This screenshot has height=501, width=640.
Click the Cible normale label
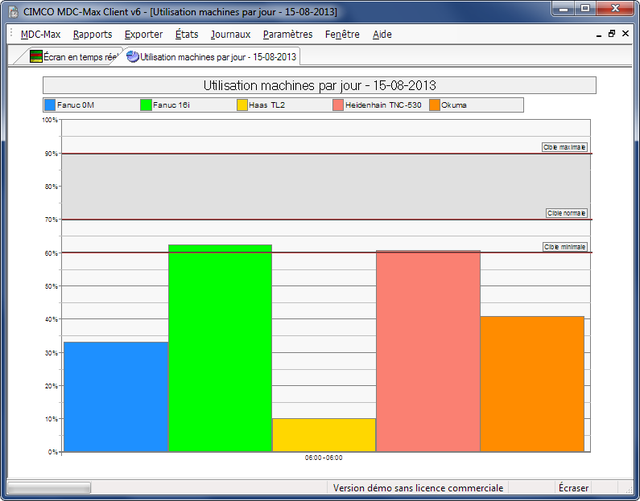(x=567, y=213)
